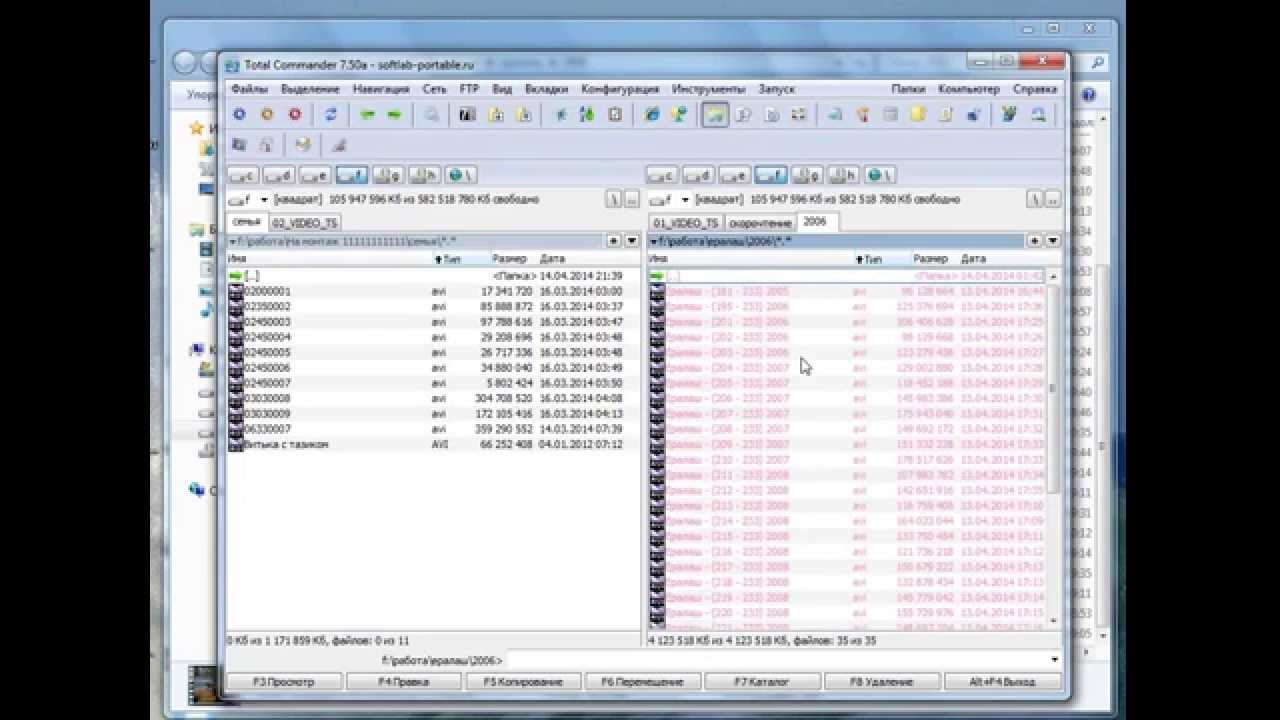The width and height of the screenshot is (1280, 720).
Task: Go to root in left panel
Action: click(615, 199)
